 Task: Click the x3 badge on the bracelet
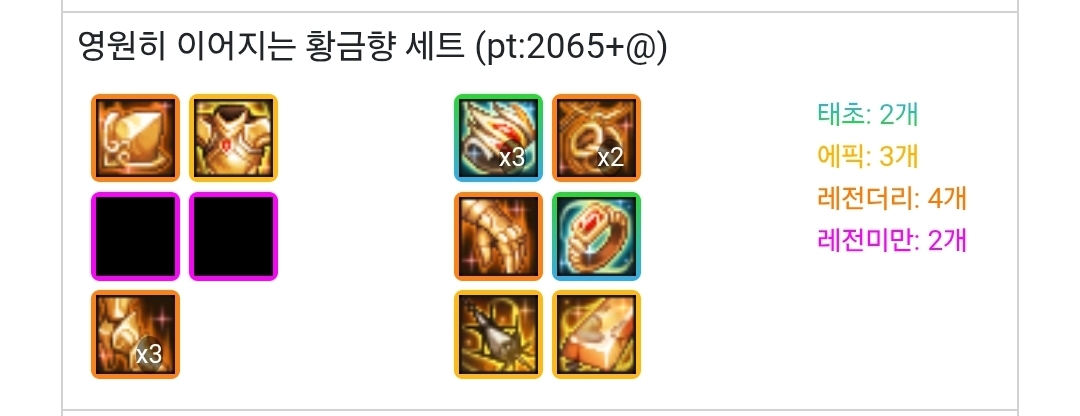pos(512,158)
